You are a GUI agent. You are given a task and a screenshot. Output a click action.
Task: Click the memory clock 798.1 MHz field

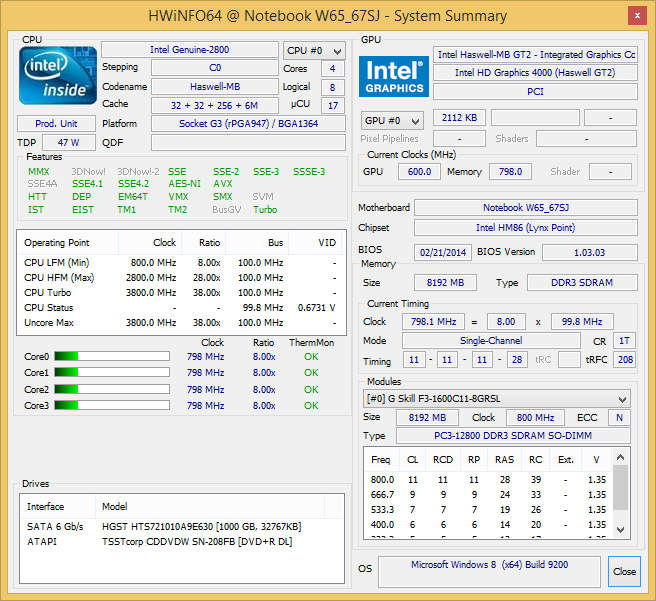coord(433,322)
